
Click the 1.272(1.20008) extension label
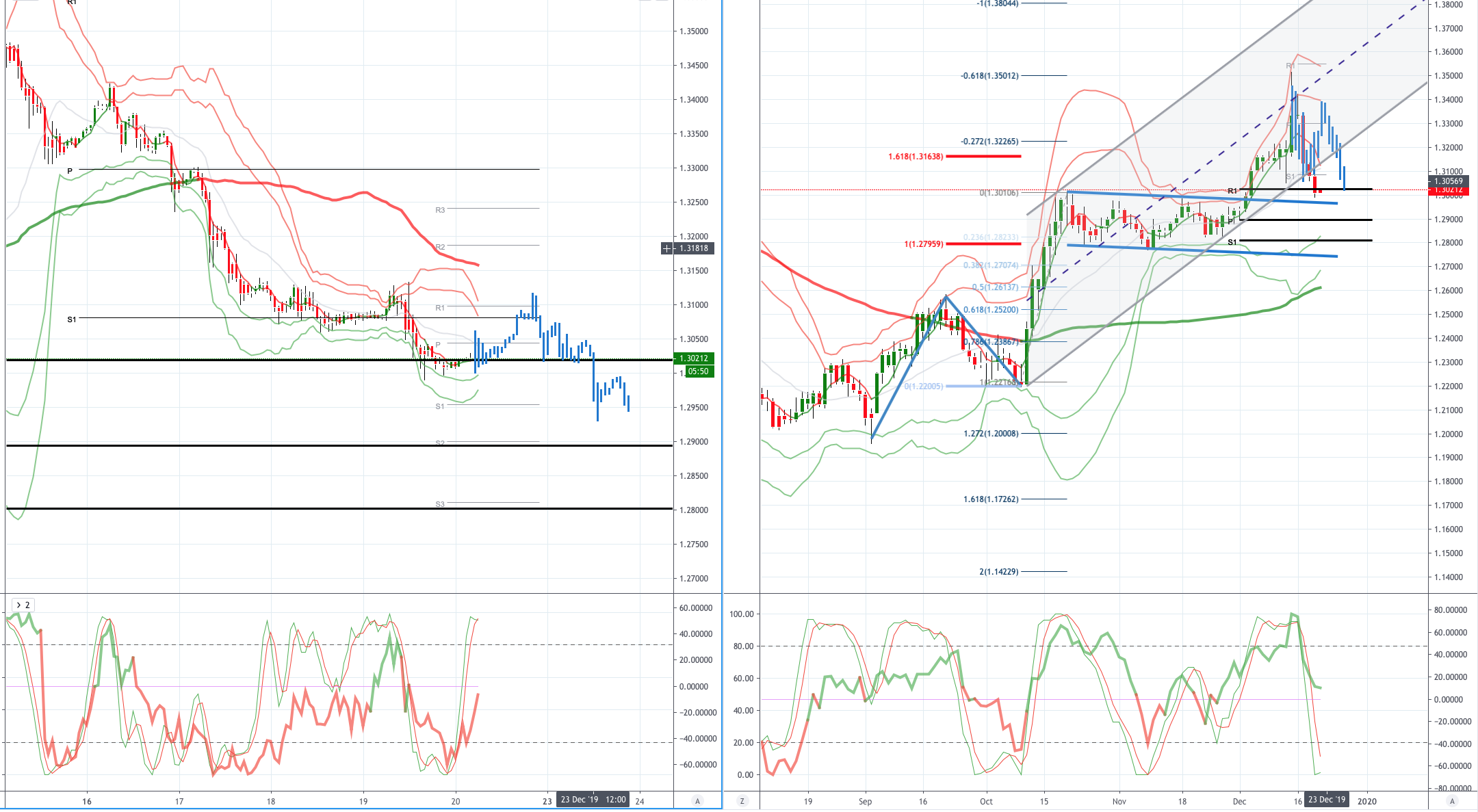point(991,434)
